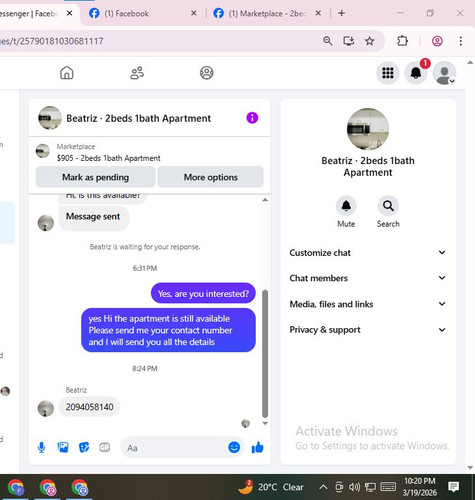
Task: Choose a sticker from the sticker icon
Action: (x=84, y=447)
